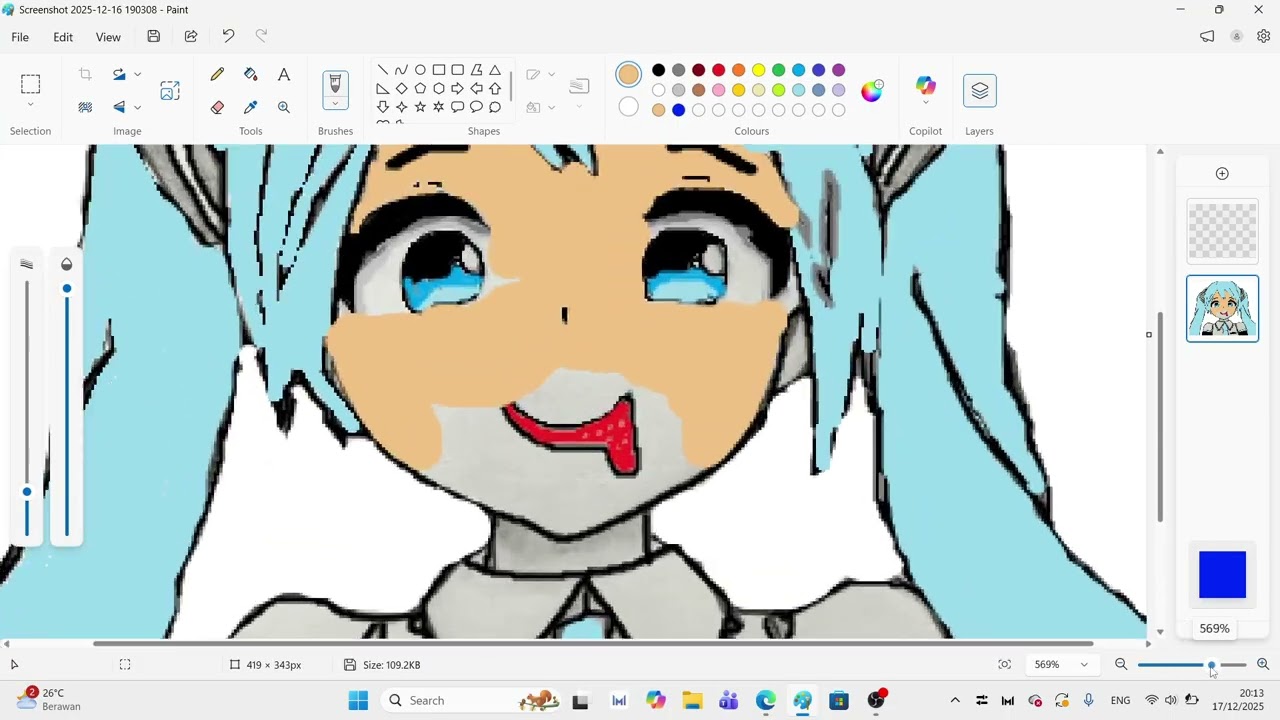The height and width of the screenshot is (720, 1280).
Task: Open the View menu
Action: pyautogui.click(x=108, y=37)
